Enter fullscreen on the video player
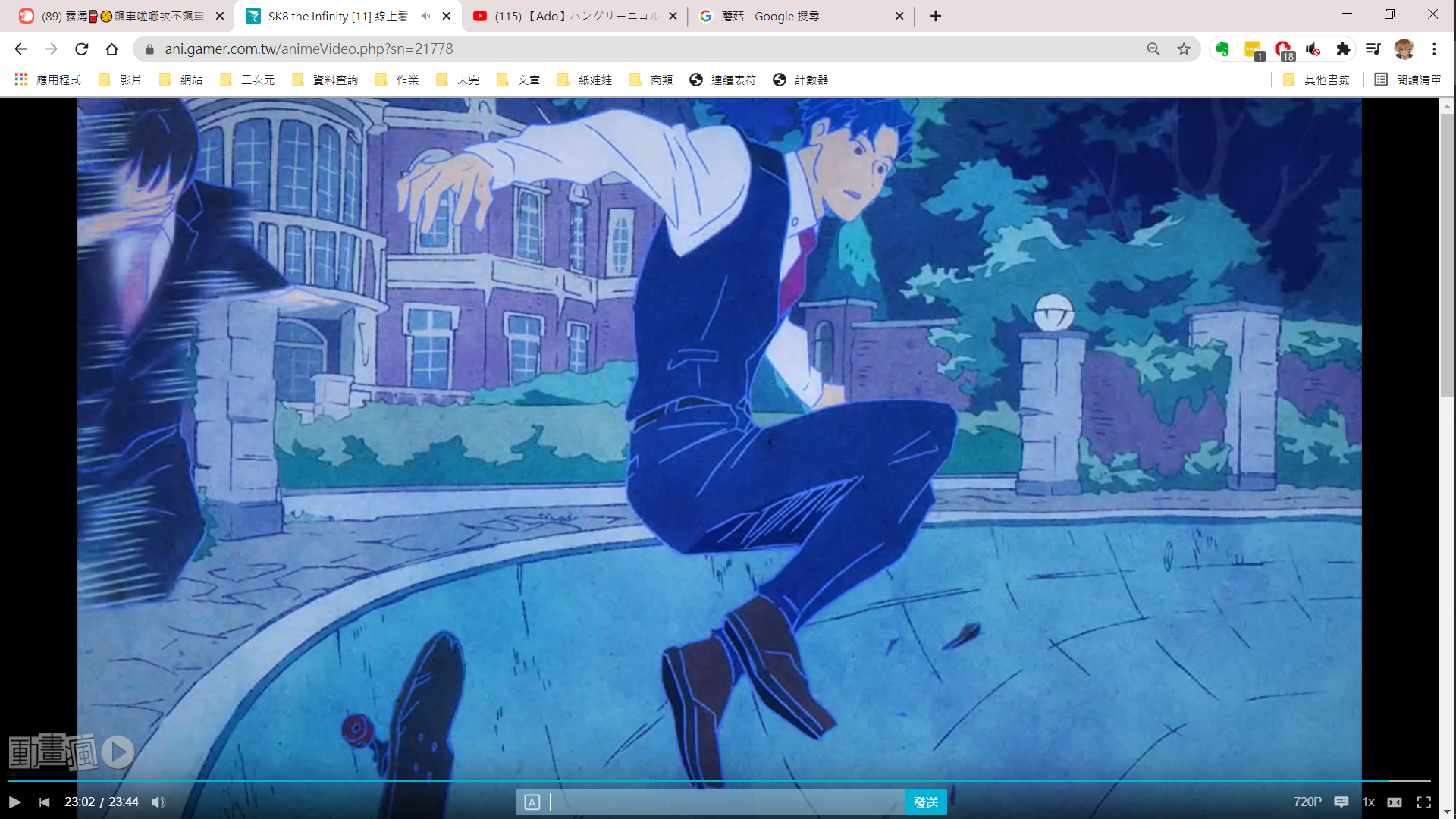Viewport: 1456px width, 819px height. coord(1424,802)
